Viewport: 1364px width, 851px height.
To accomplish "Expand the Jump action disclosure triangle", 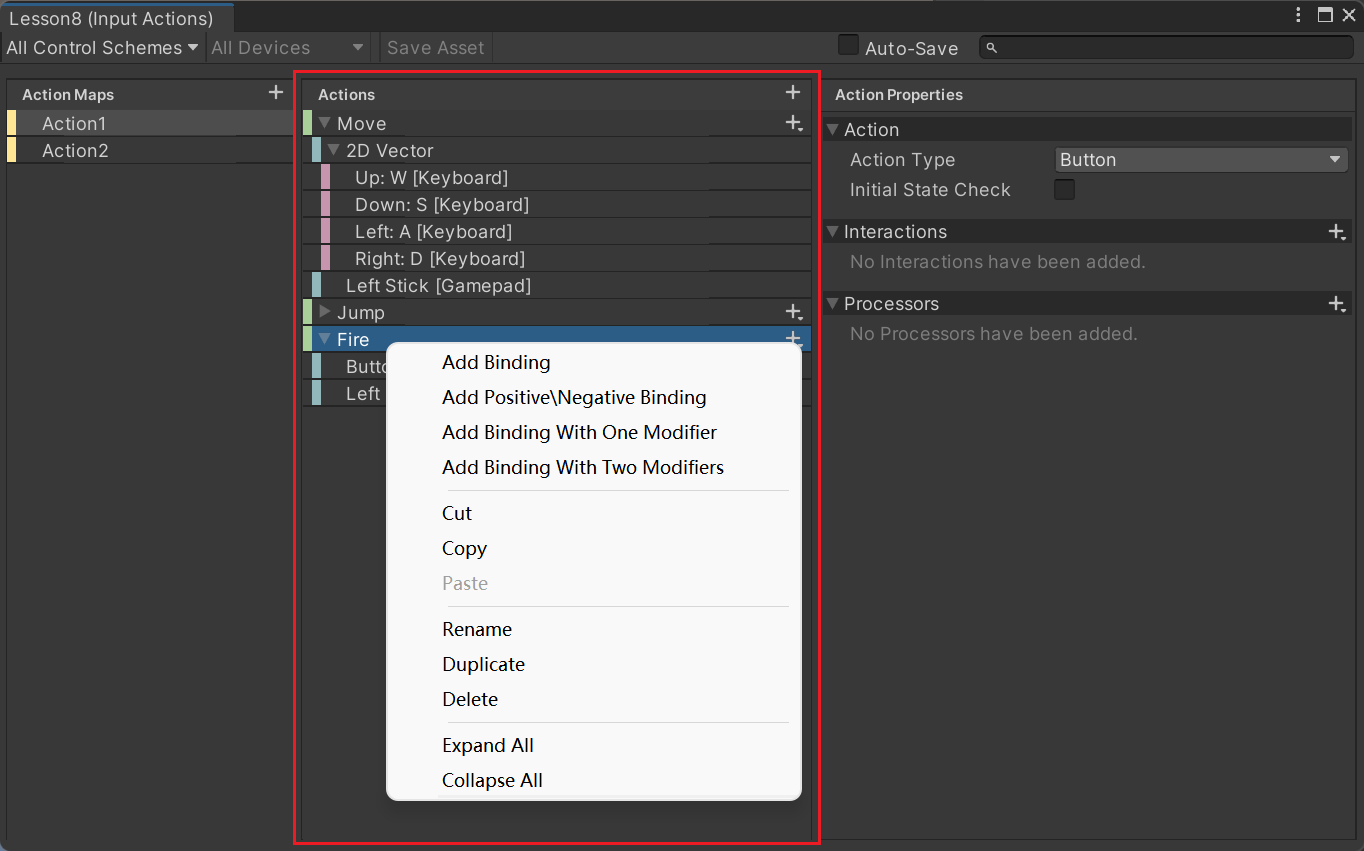I will (324, 312).
